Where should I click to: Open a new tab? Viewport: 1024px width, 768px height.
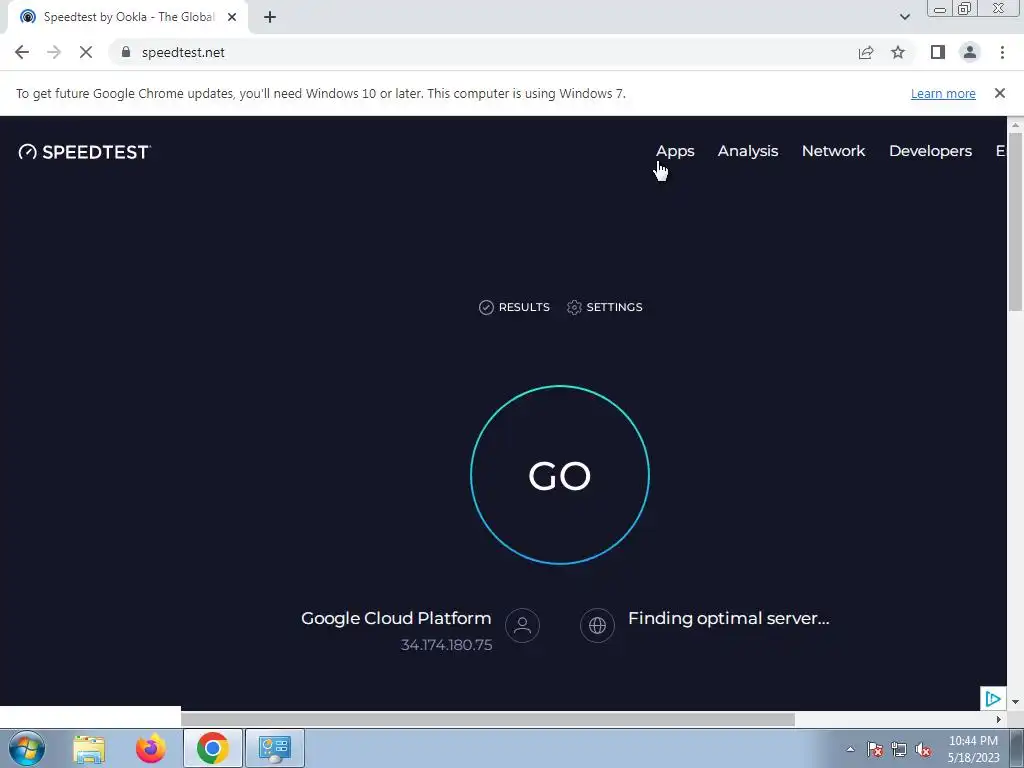(270, 17)
